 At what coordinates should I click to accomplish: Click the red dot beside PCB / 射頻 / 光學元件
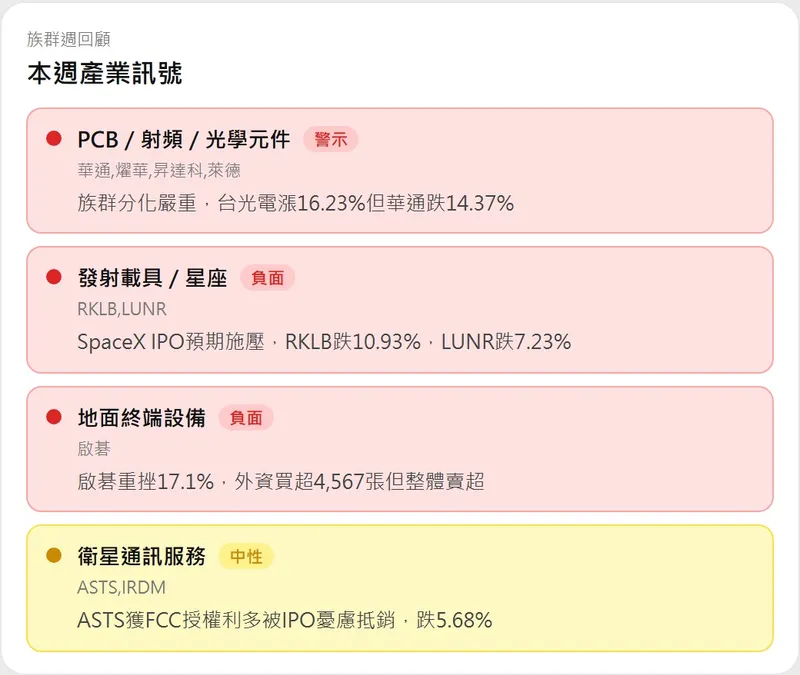(x=54, y=138)
